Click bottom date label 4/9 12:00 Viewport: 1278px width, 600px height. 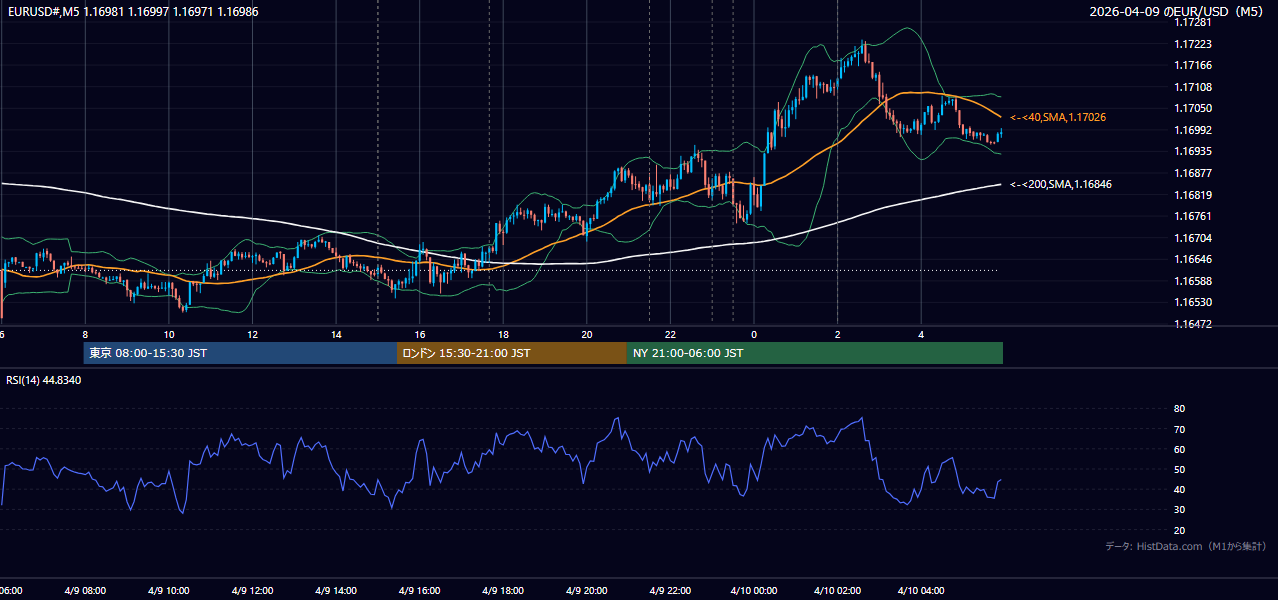tap(252, 591)
